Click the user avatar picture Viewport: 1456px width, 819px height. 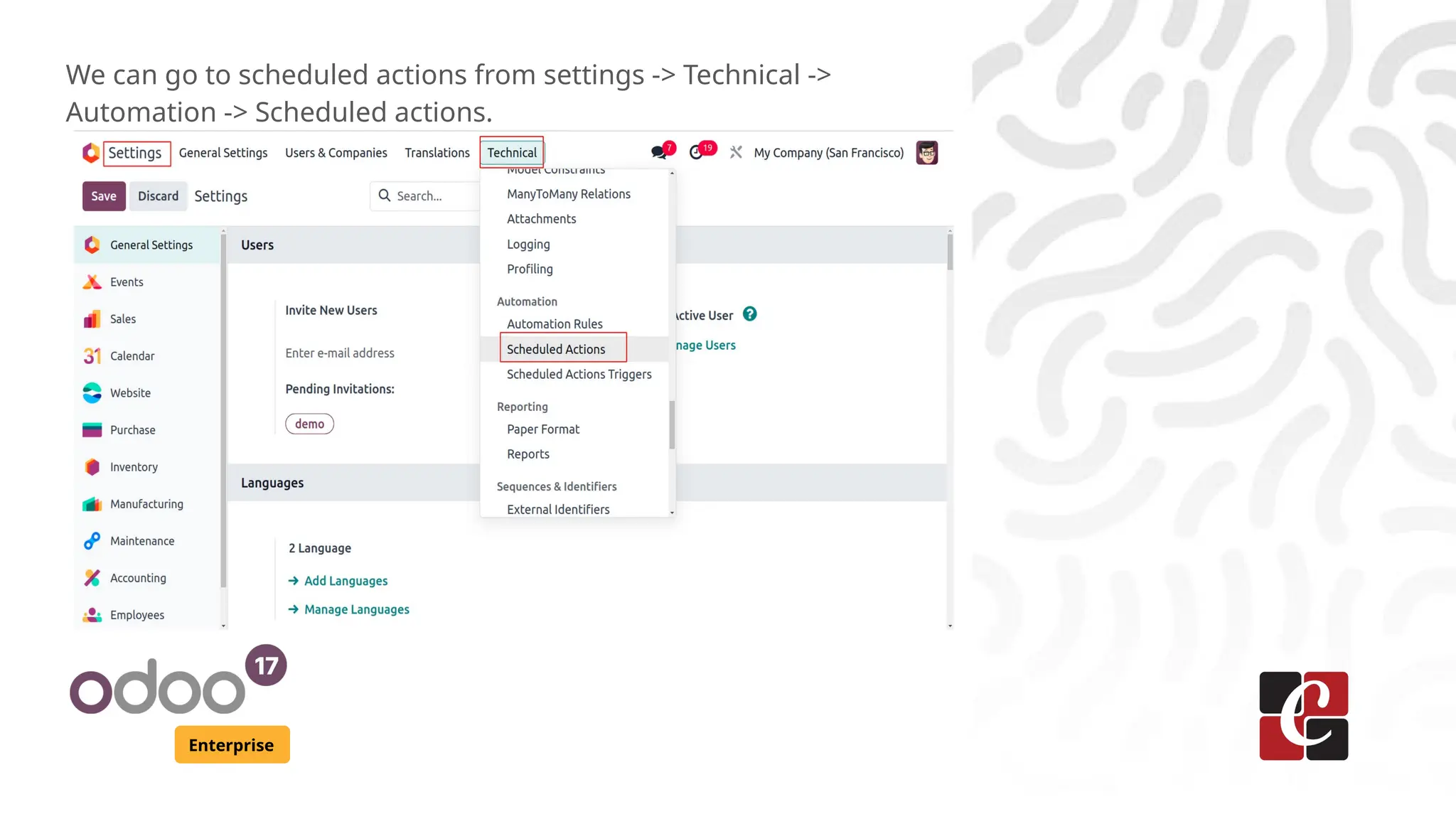pos(926,153)
